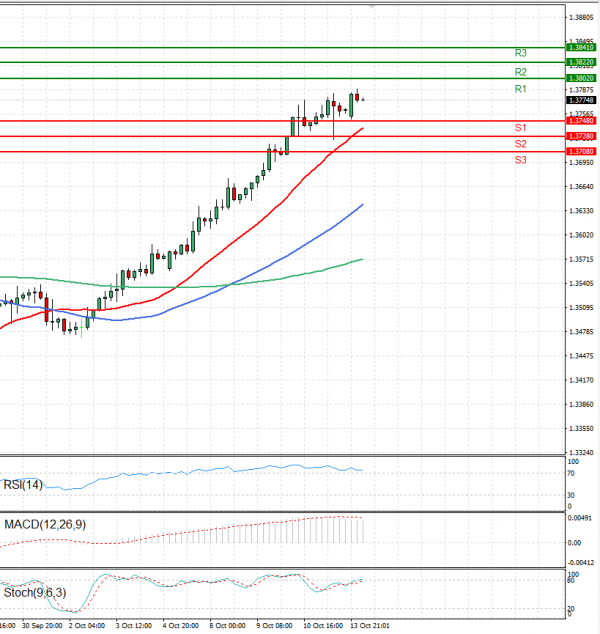The image size is (600, 634).
Task: Click the R1 resistance label
Action: point(520,89)
